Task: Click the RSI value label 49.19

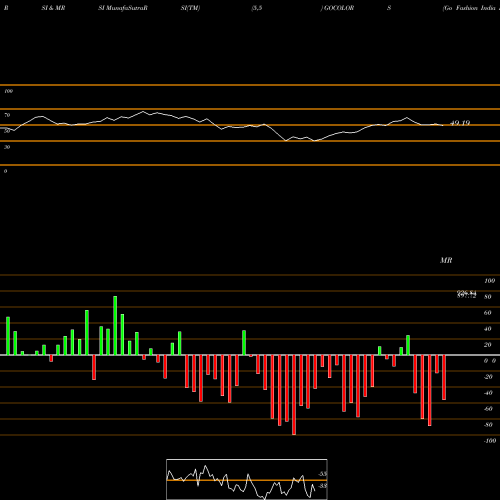Action: (x=460, y=123)
